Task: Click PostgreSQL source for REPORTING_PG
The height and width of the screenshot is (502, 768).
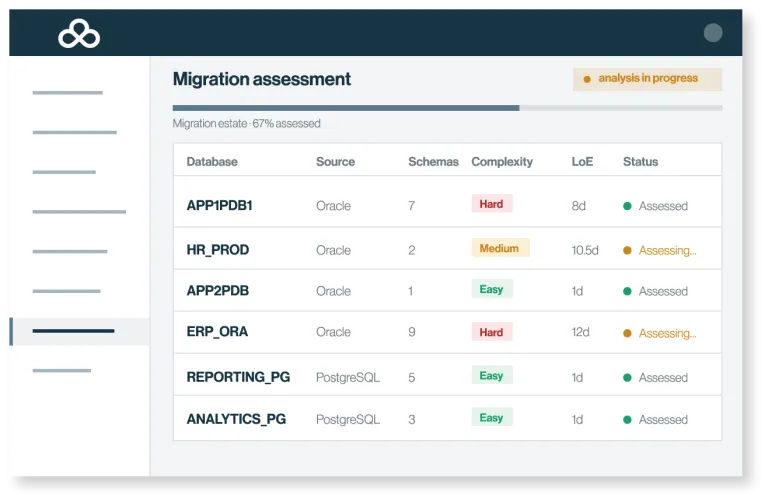Action: (348, 378)
